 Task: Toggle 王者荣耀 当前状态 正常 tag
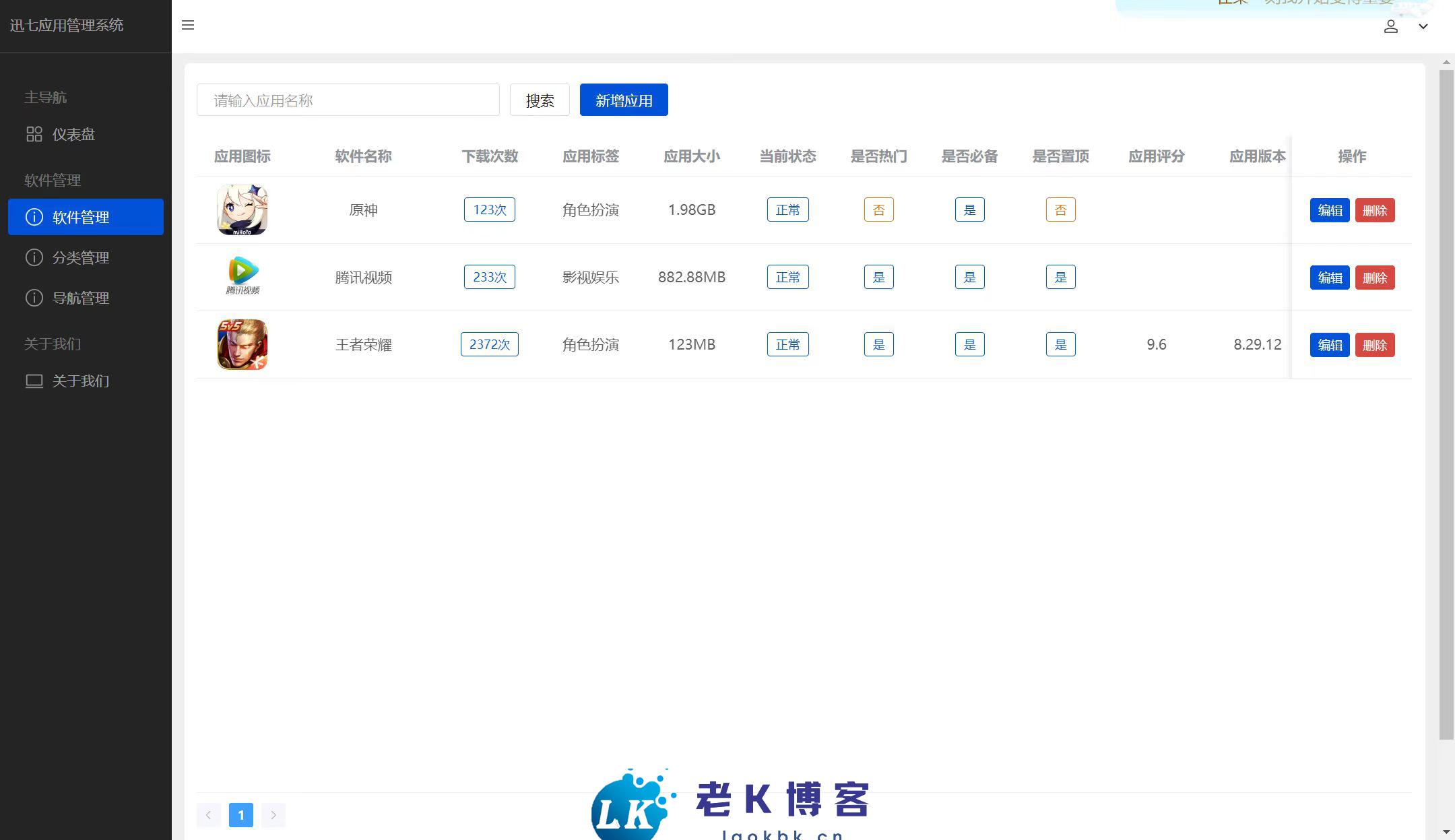tap(787, 344)
